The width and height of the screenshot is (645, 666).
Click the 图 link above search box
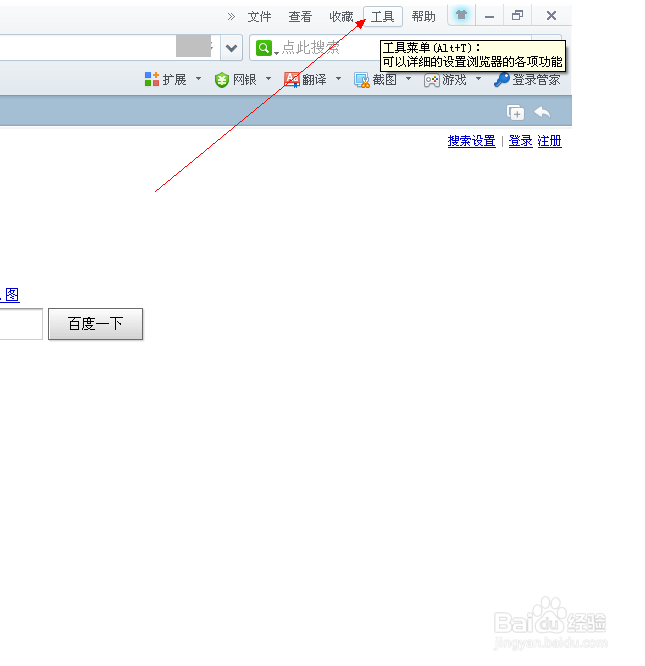coord(12,295)
